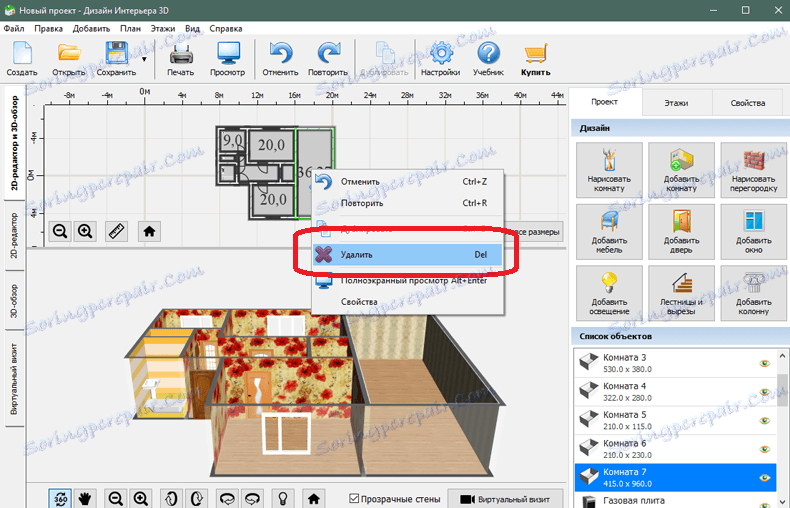Image resolution: width=790 pixels, height=508 pixels.
Task: Open a project with Открыть icon
Action: click(x=69, y=58)
